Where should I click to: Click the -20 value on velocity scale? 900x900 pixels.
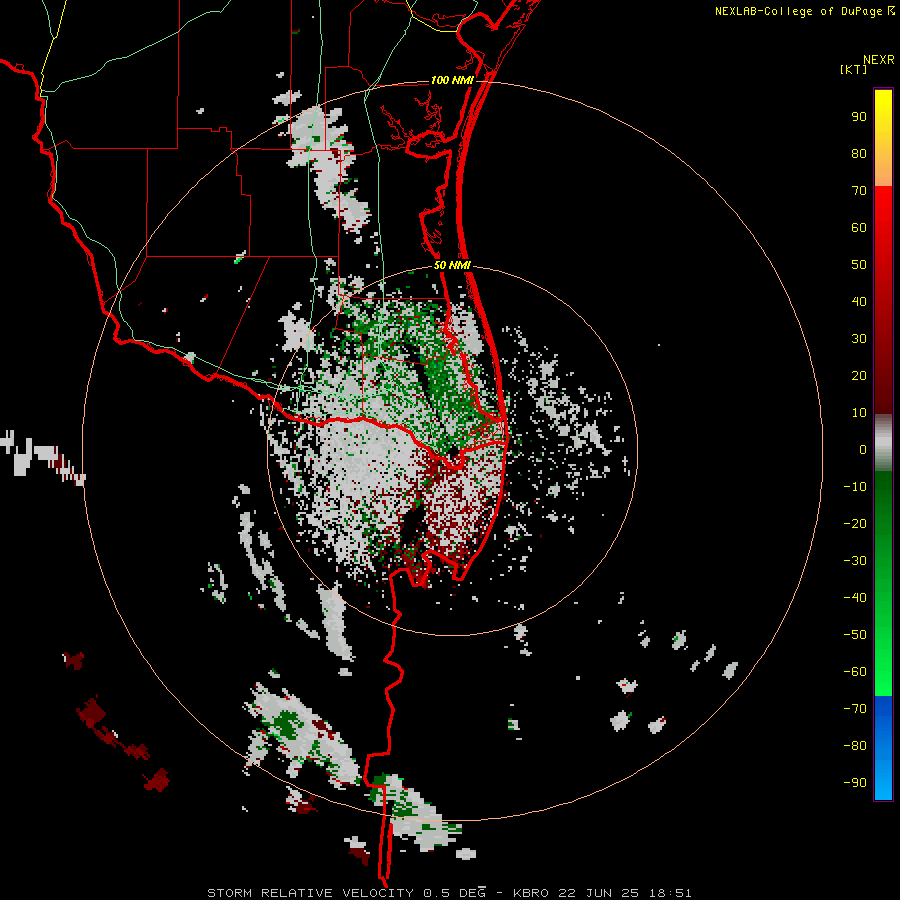[855, 523]
